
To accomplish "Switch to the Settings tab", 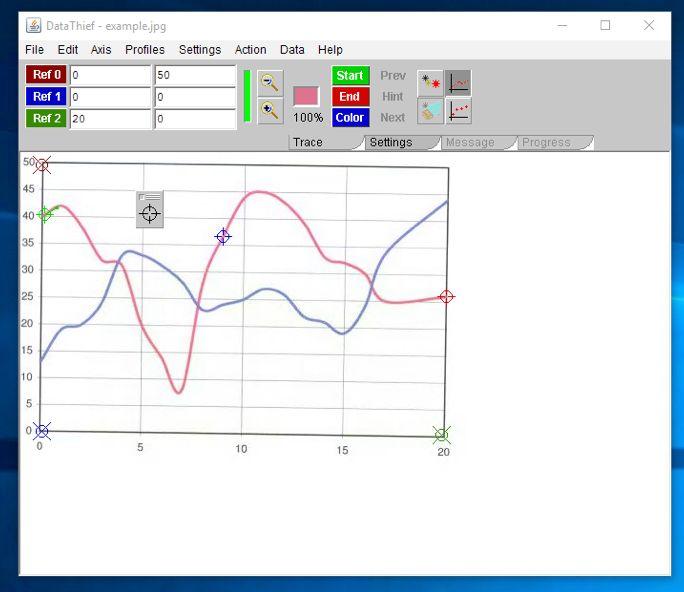I will point(402,143).
